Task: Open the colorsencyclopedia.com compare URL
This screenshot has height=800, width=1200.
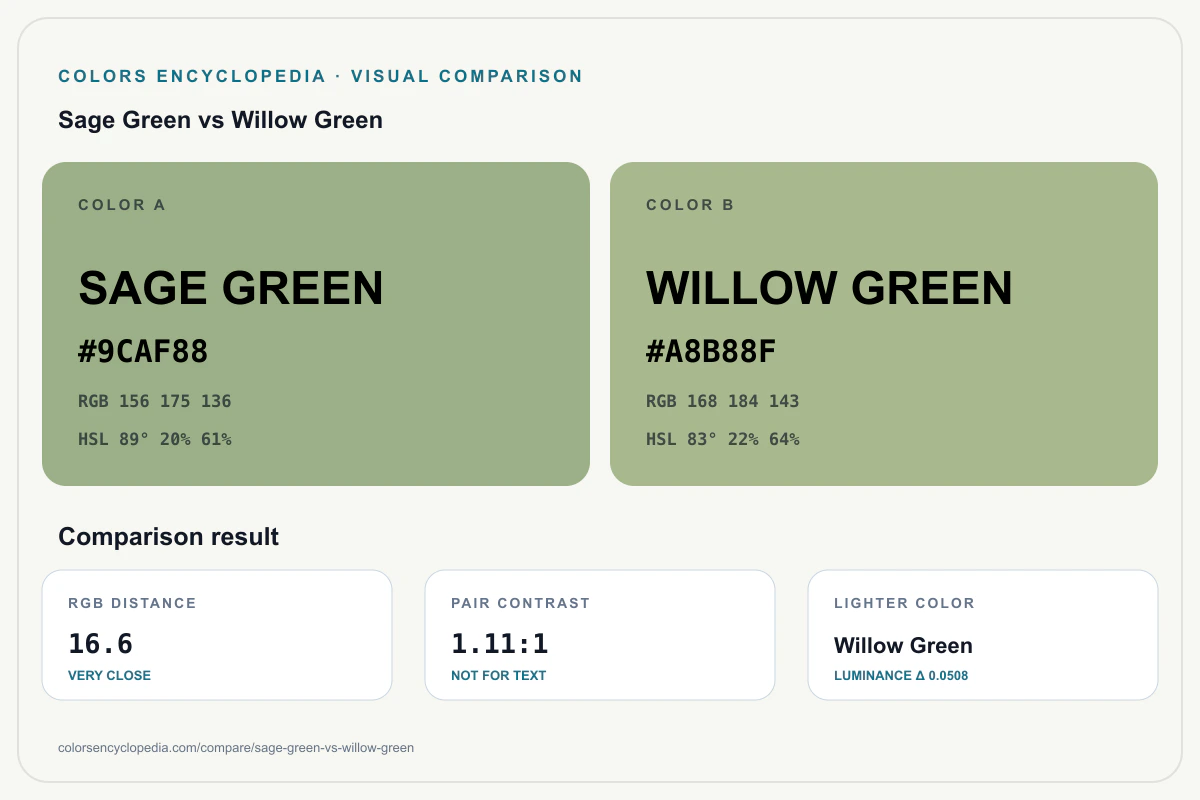Action: pyautogui.click(x=236, y=747)
